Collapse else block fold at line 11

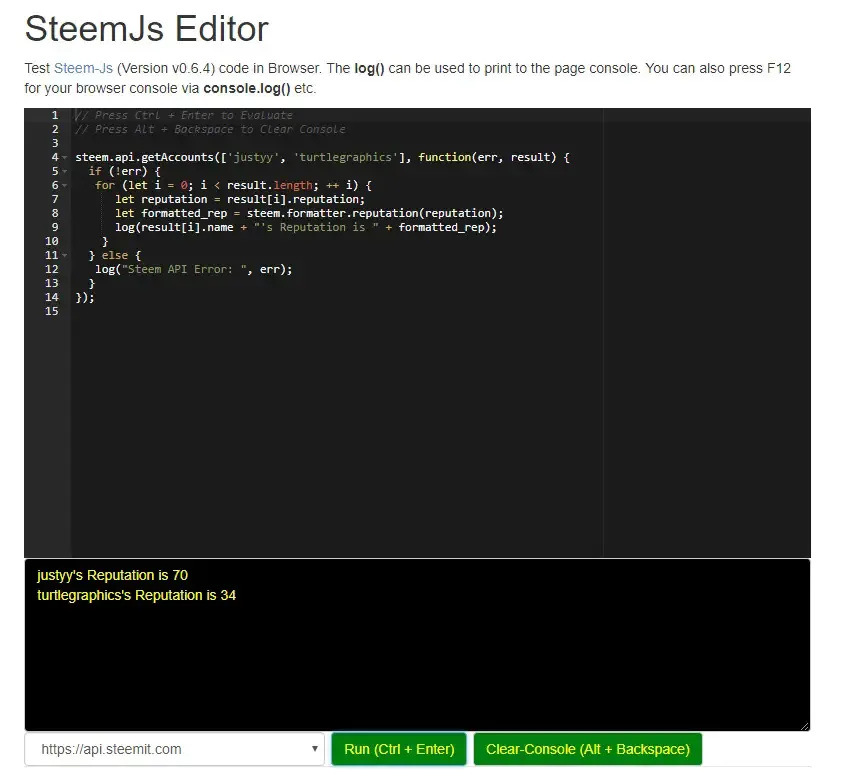(x=65, y=255)
